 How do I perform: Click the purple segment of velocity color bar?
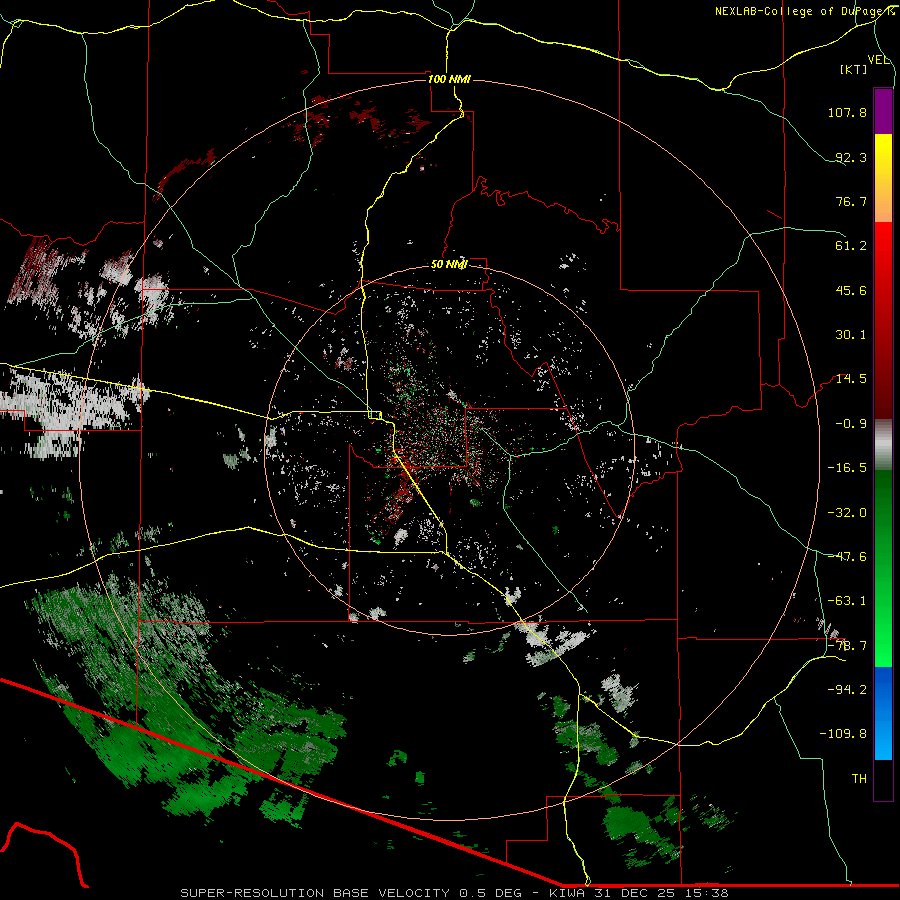point(883,111)
